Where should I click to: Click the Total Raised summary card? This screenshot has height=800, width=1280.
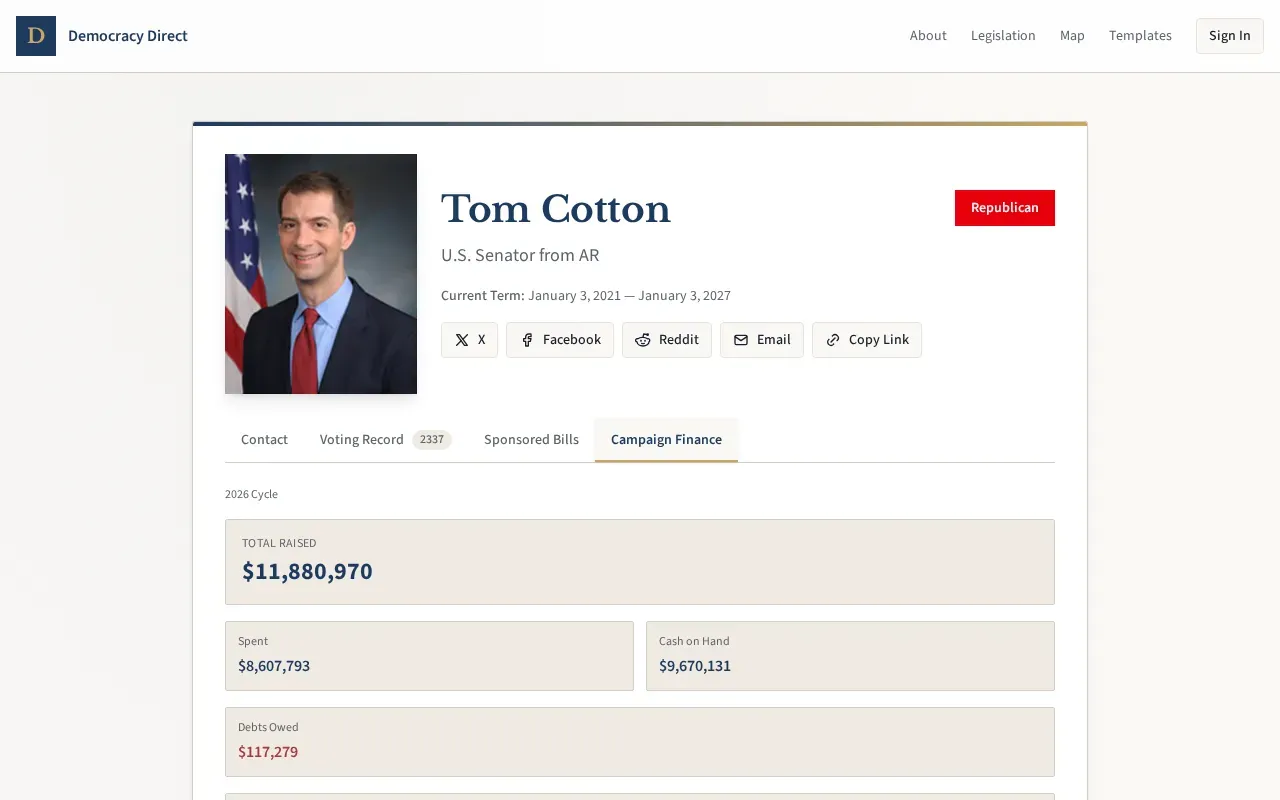[x=640, y=562]
